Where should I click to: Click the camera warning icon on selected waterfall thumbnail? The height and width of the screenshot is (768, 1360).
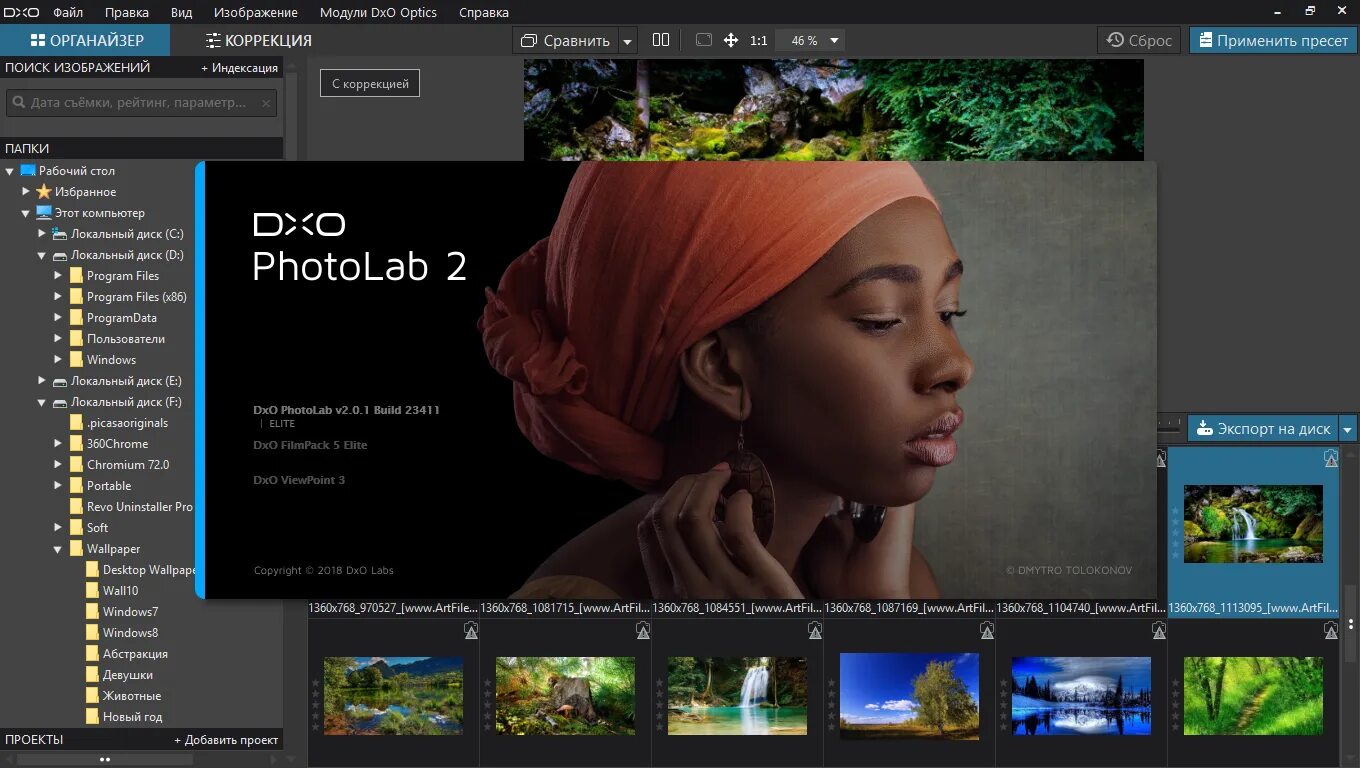(x=1331, y=459)
